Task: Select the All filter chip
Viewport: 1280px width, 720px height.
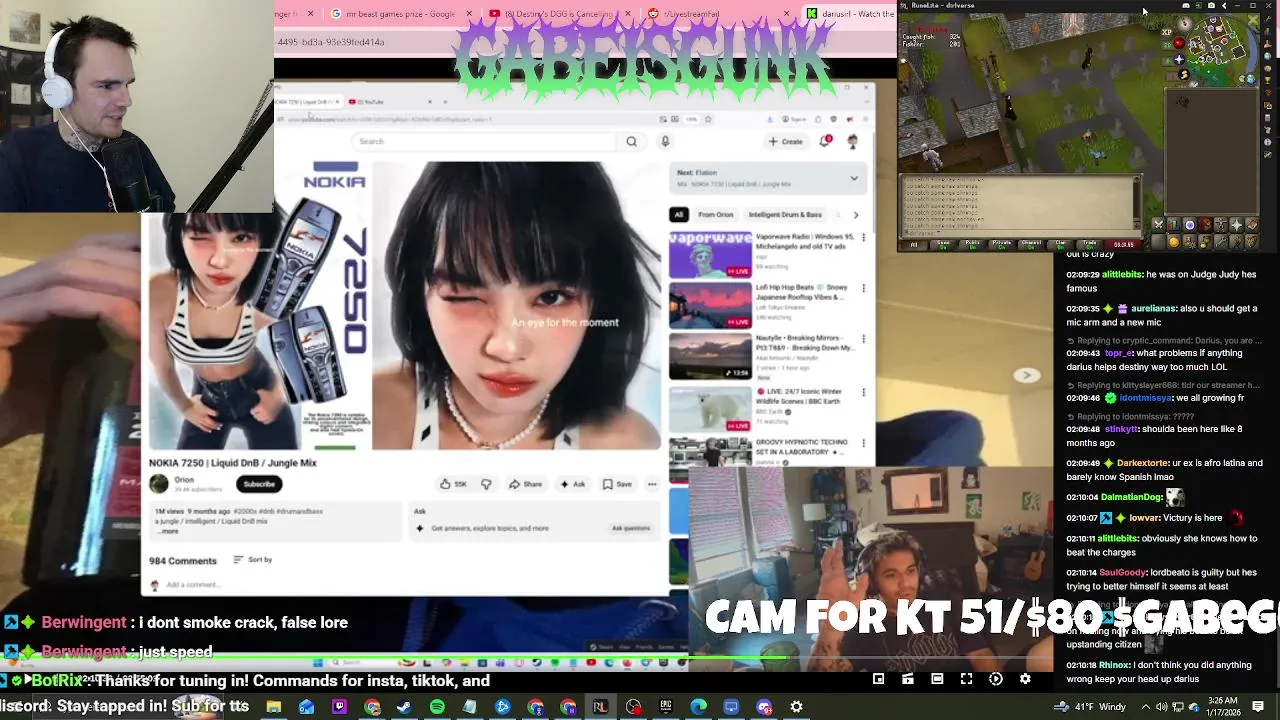Action: tap(678, 215)
